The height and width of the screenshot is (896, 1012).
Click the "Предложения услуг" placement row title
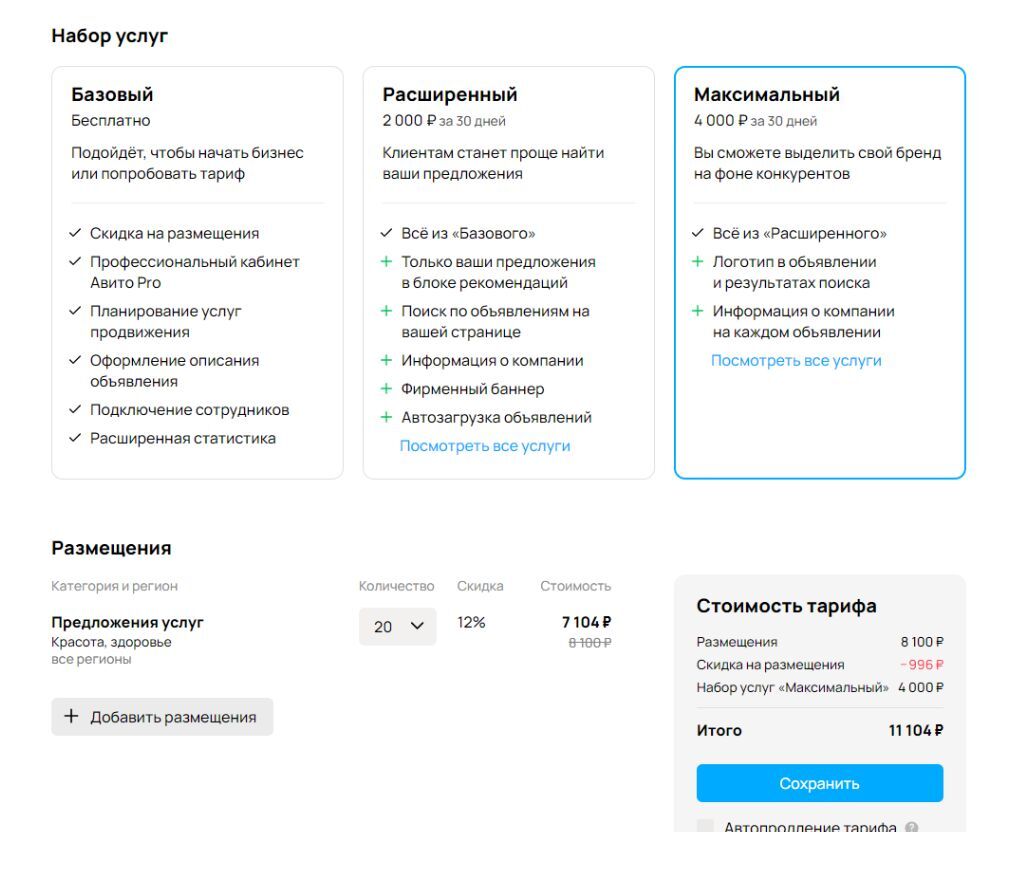point(127,622)
